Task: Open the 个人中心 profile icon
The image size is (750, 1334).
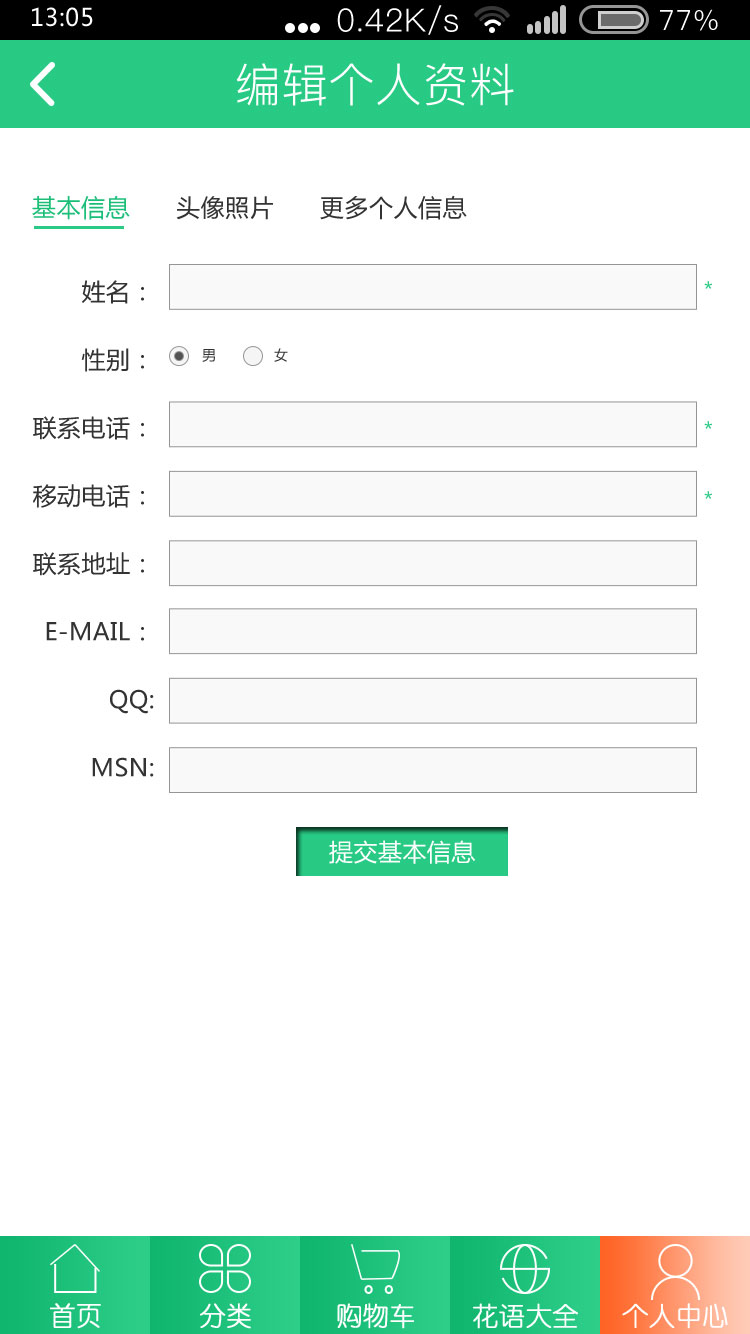Action: (675, 1270)
